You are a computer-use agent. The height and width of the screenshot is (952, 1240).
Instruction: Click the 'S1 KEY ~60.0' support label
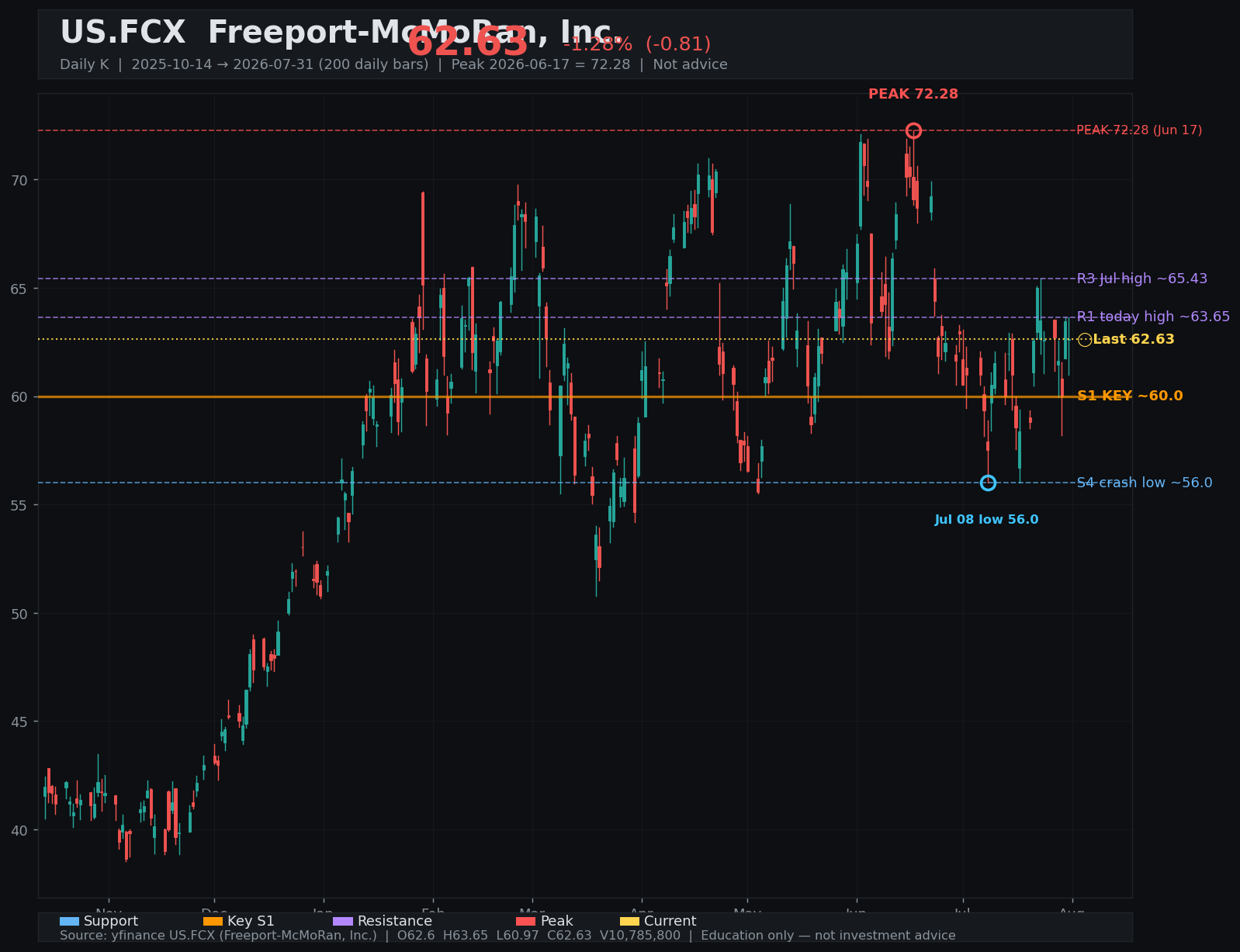pyautogui.click(x=1130, y=396)
